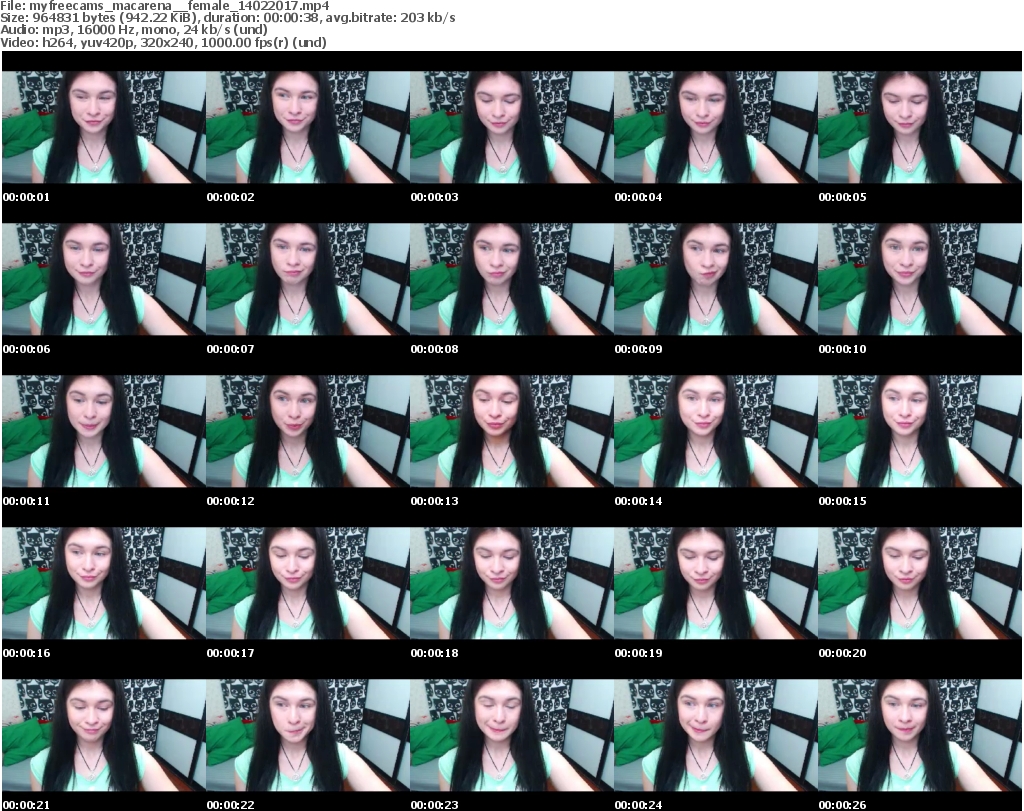Choose the frame at 00:00:23

point(511,735)
